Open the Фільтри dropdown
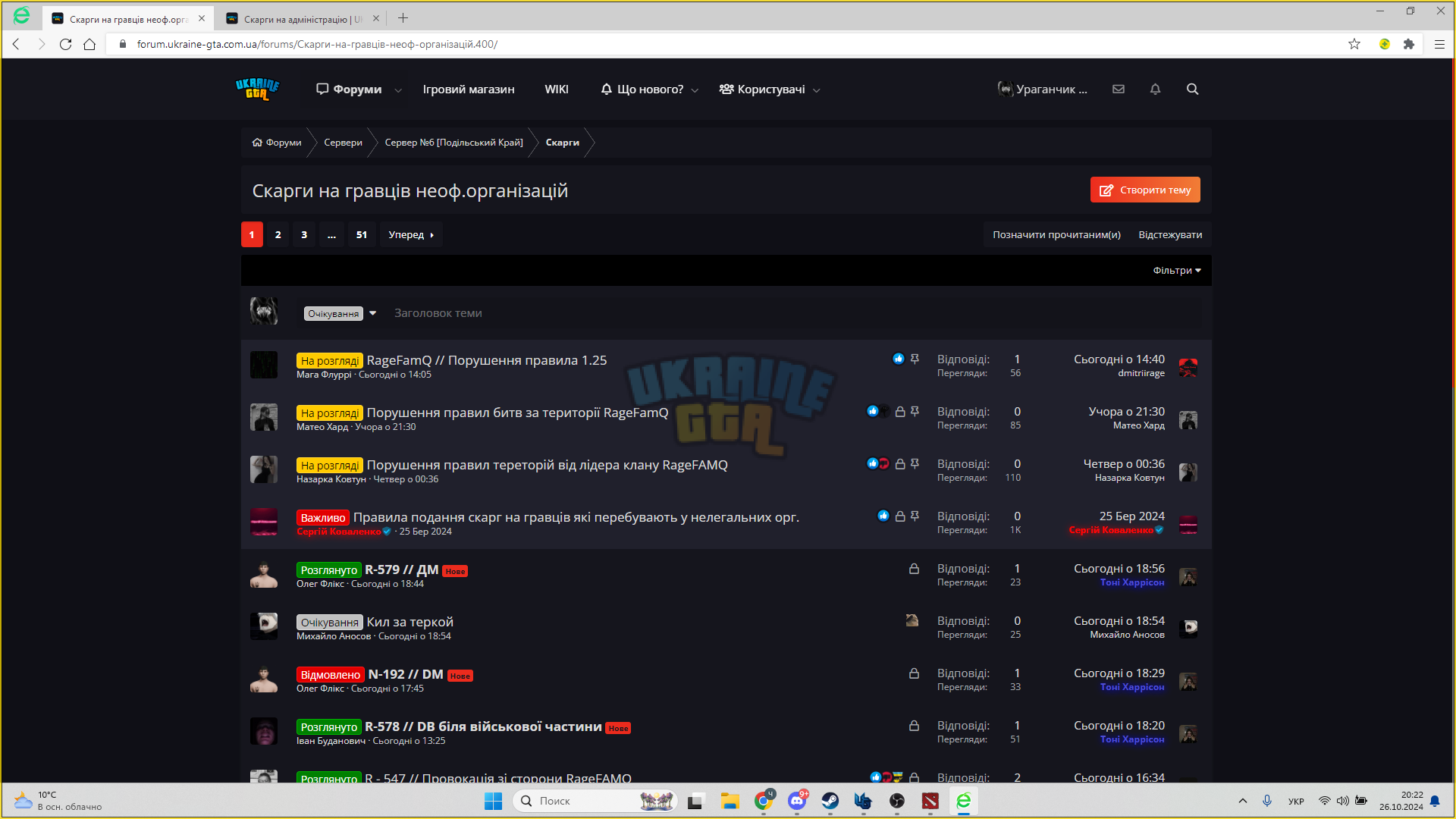The width and height of the screenshot is (1456, 819). pos(1177,271)
